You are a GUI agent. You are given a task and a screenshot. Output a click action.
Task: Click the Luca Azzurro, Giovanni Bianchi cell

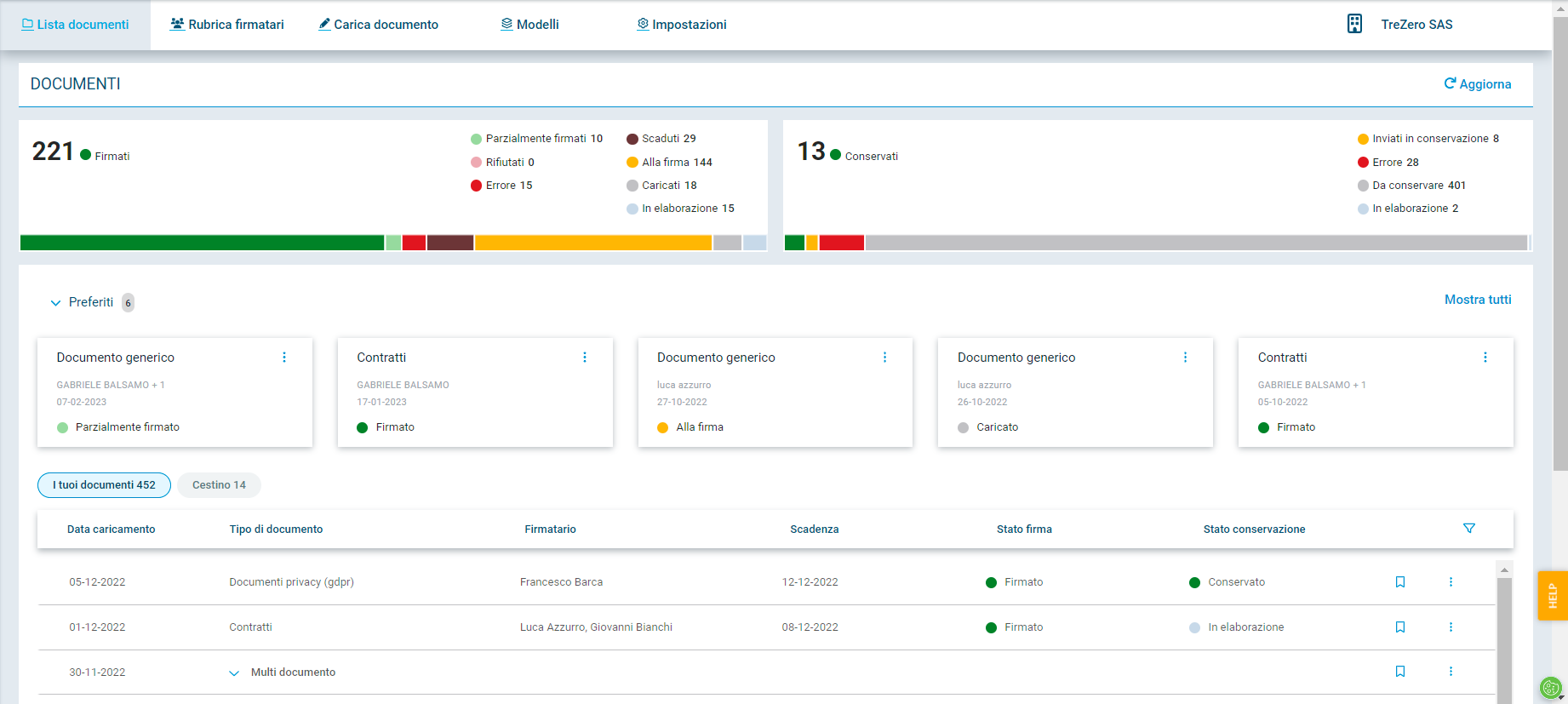(x=596, y=627)
